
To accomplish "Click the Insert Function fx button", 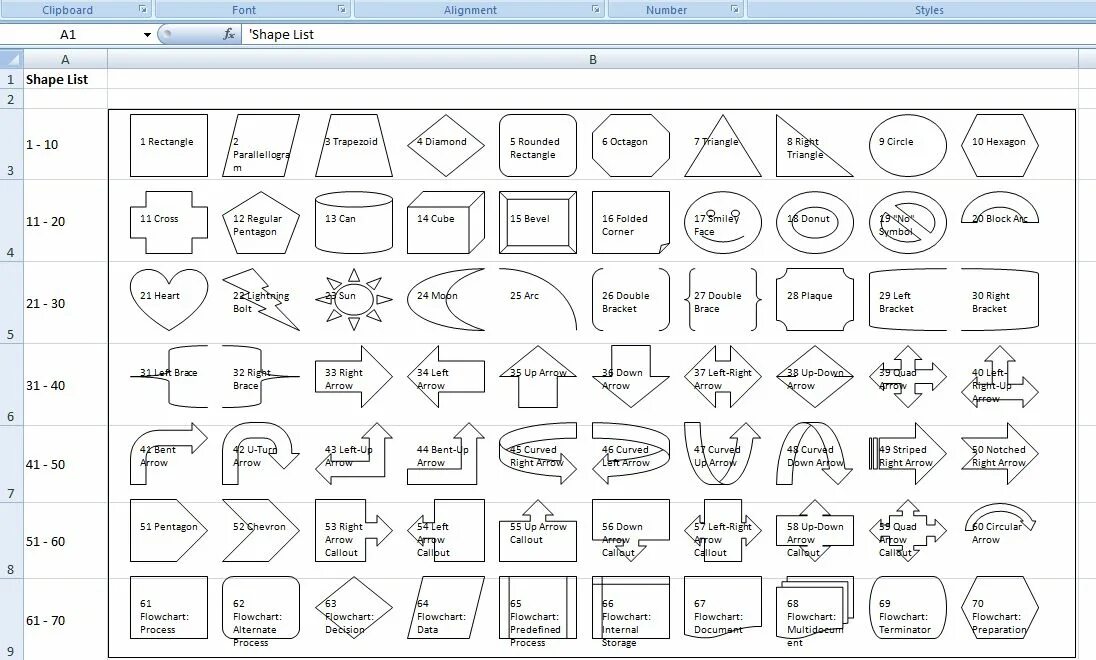I will click(228, 33).
